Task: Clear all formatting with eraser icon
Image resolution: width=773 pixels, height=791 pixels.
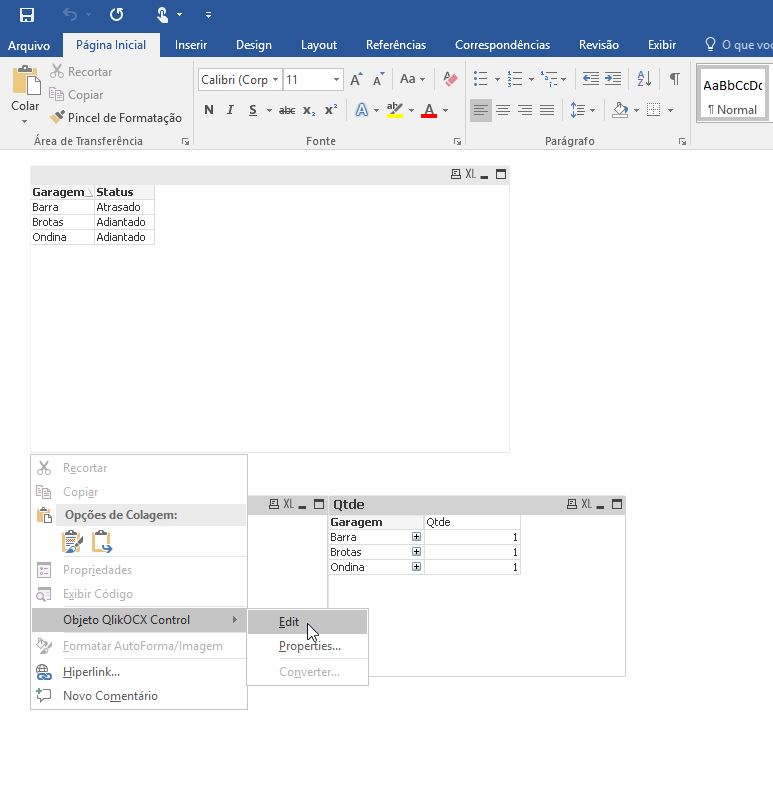Action: pyautogui.click(x=450, y=79)
